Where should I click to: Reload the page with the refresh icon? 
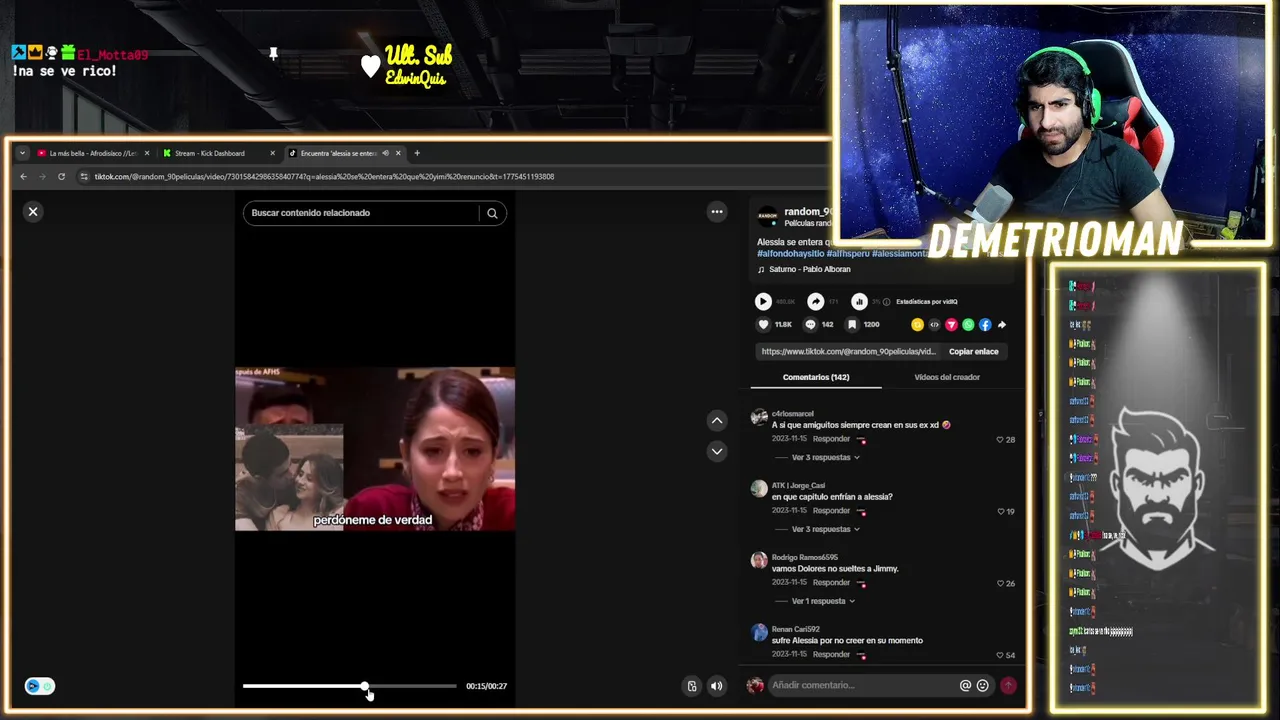click(x=61, y=177)
